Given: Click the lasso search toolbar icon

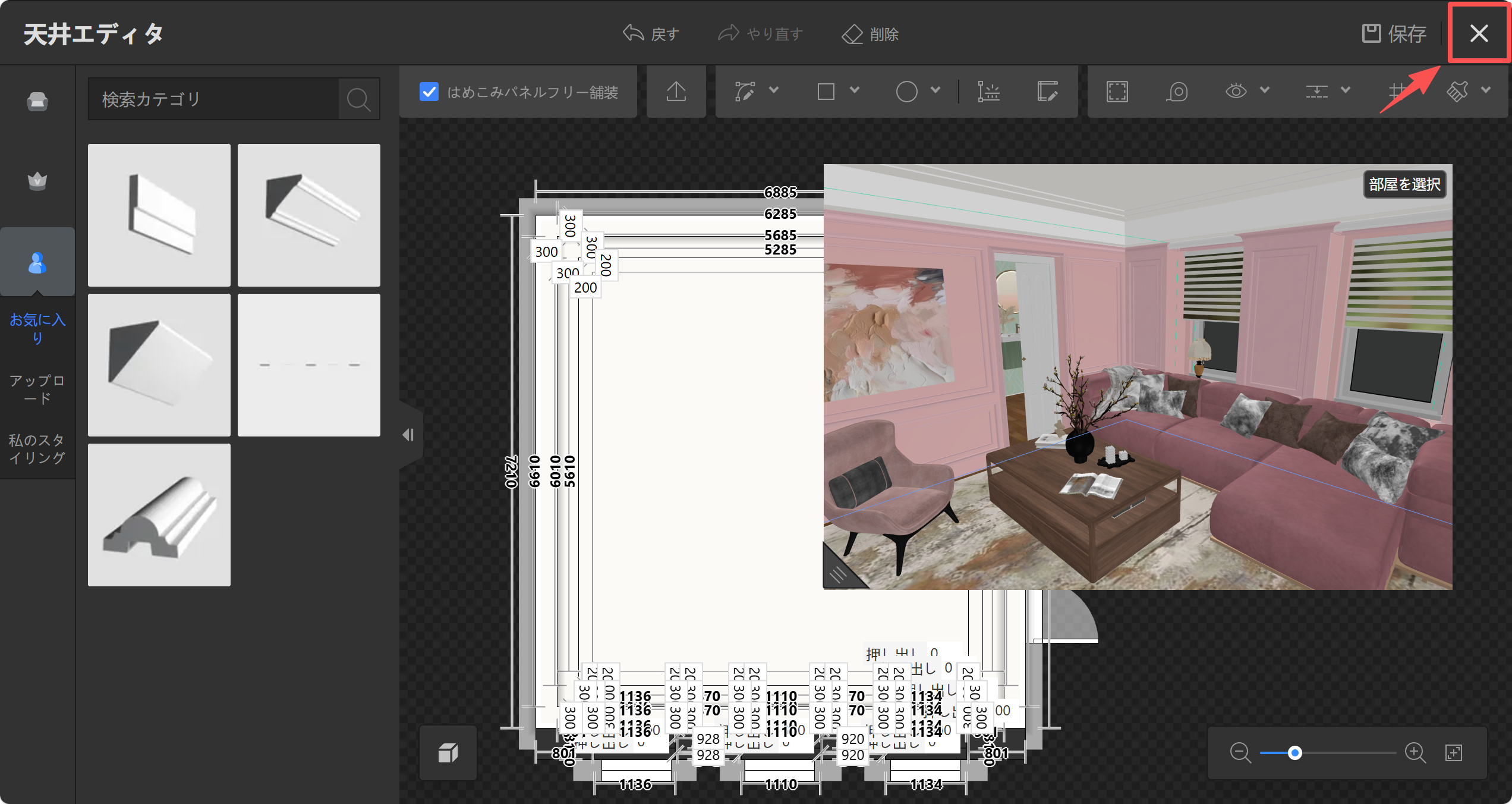Looking at the screenshot, I should [1177, 92].
